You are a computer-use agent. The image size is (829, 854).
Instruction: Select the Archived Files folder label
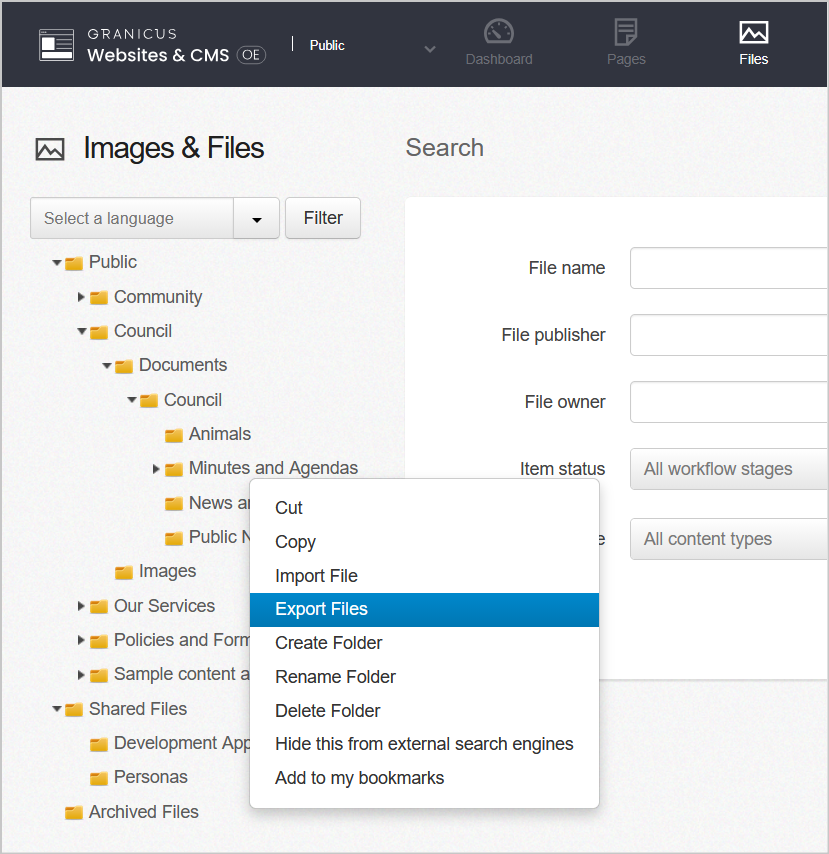(x=144, y=812)
